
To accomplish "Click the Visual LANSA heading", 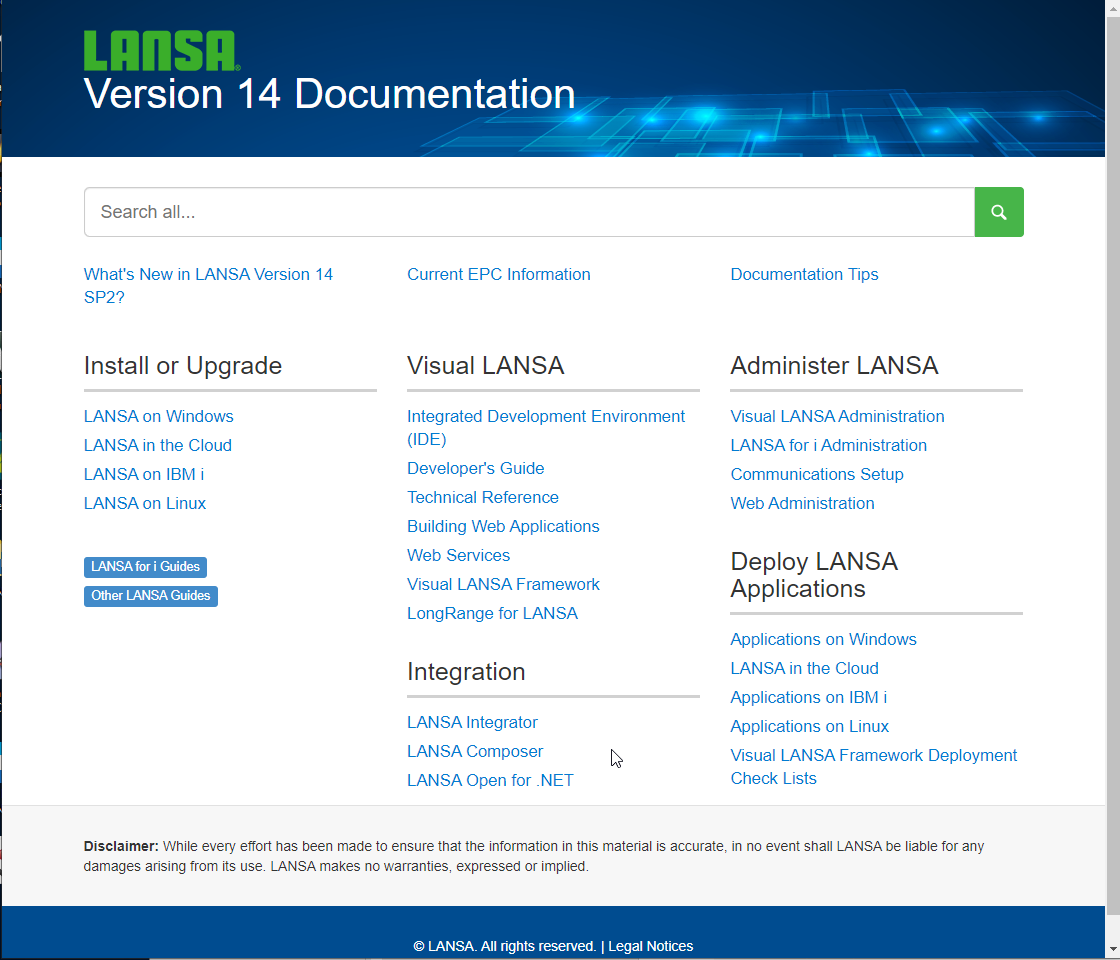I will tap(486, 366).
